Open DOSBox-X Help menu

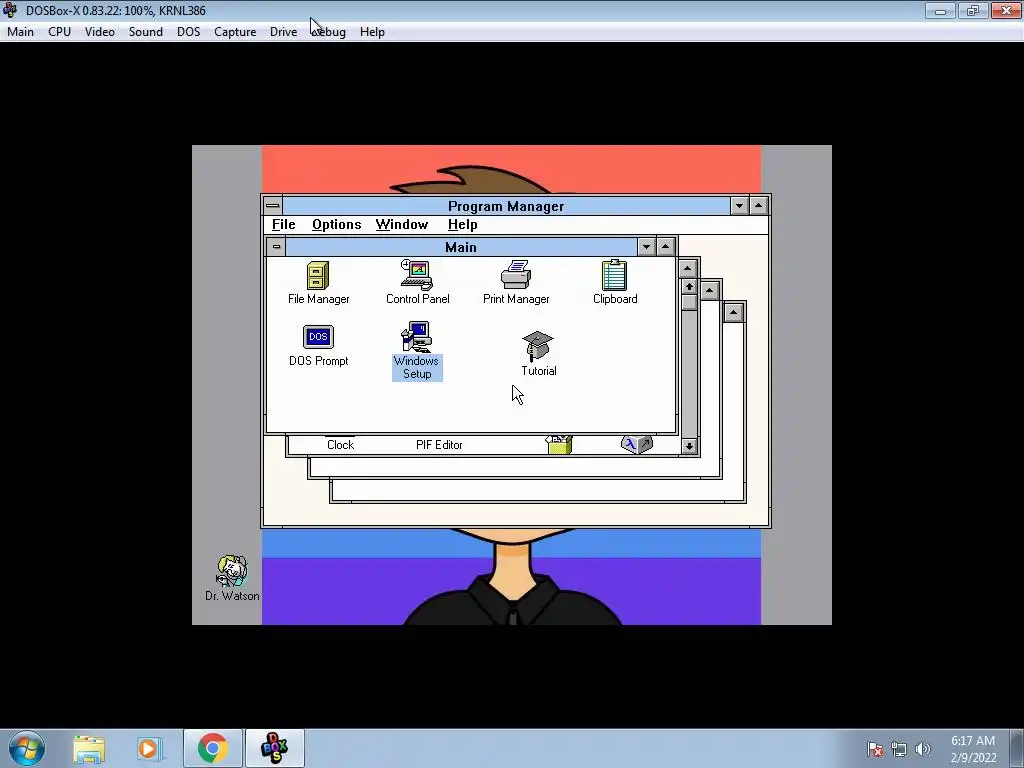[372, 32]
